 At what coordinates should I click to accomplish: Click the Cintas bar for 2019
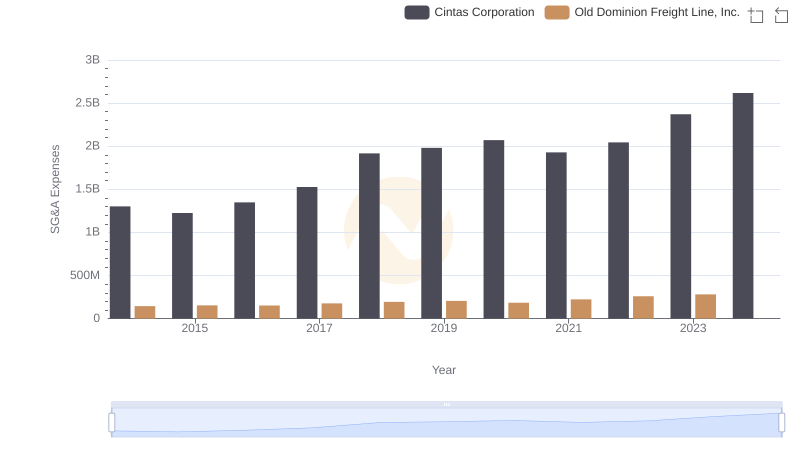coord(432,234)
